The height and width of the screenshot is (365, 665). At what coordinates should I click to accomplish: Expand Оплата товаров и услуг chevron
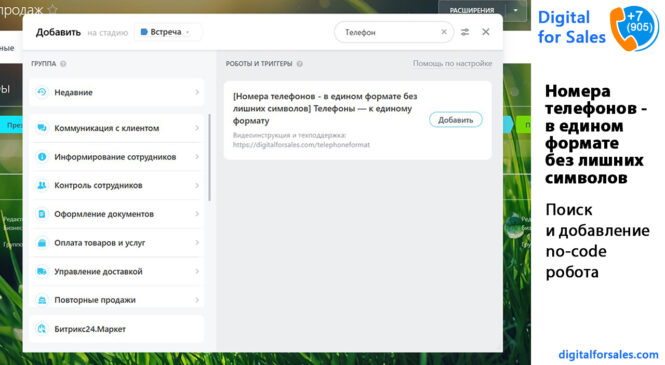click(x=197, y=242)
